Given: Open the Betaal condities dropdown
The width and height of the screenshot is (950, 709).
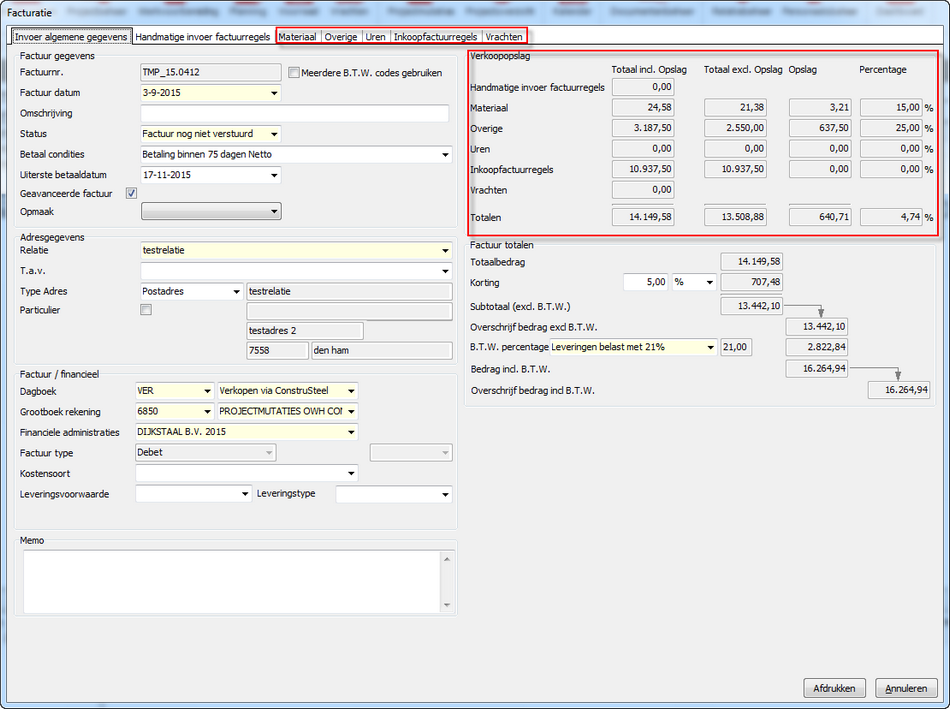Looking at the screenshot, I should pos(445,155).
